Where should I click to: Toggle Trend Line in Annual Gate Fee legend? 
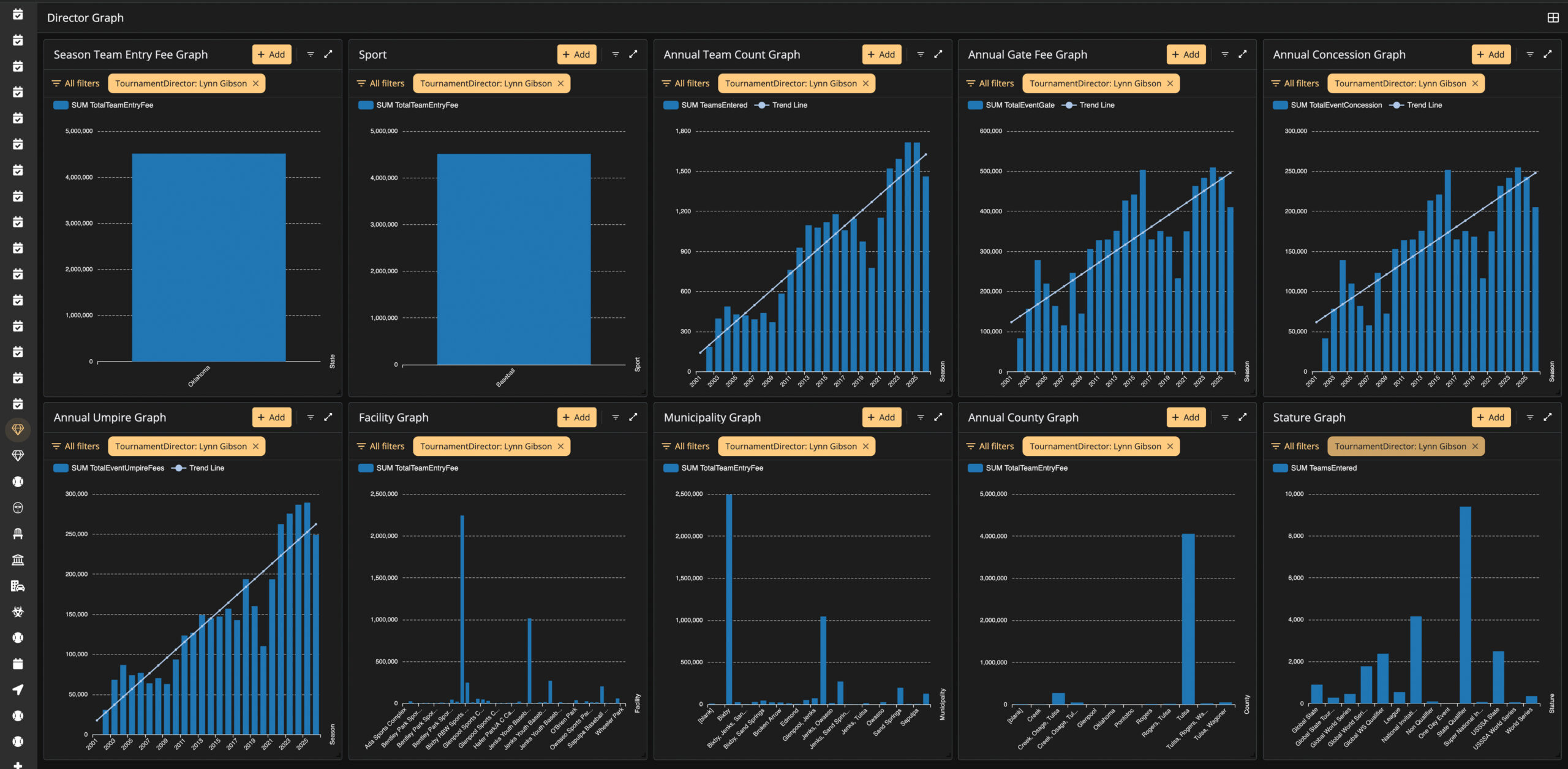click(1088, 105)
